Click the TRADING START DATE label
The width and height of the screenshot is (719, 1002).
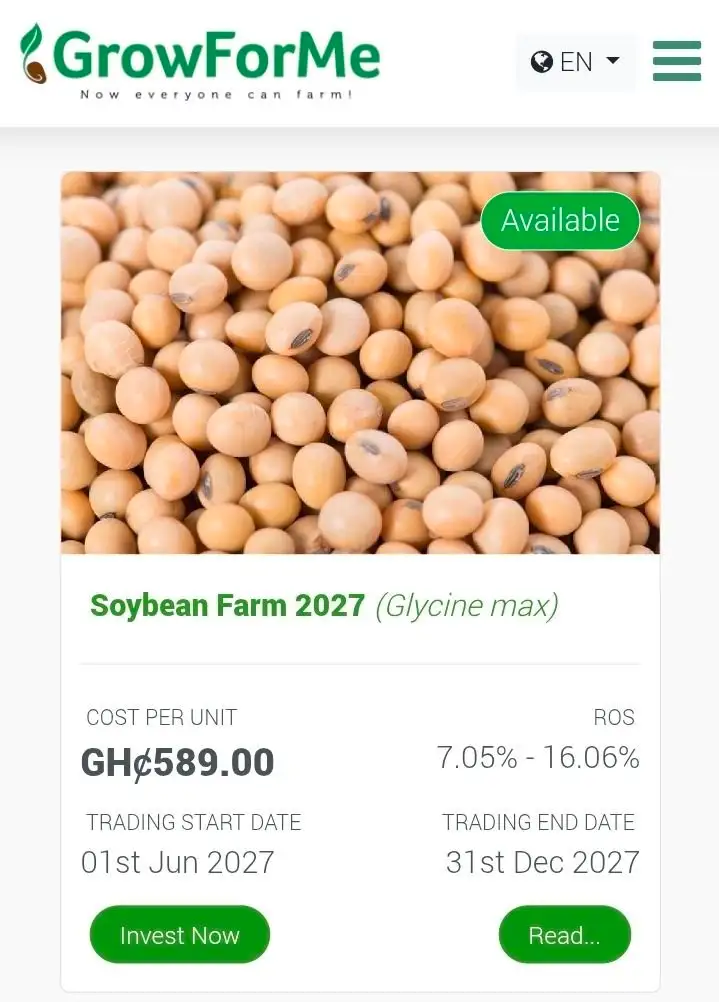click(194, 822)
